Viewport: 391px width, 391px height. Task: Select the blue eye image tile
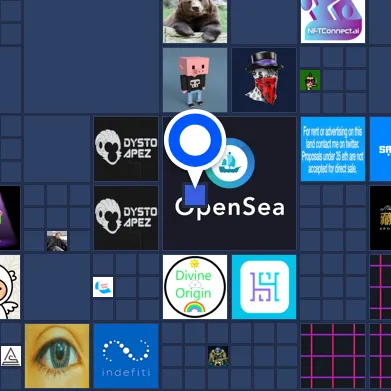point(57,356)
